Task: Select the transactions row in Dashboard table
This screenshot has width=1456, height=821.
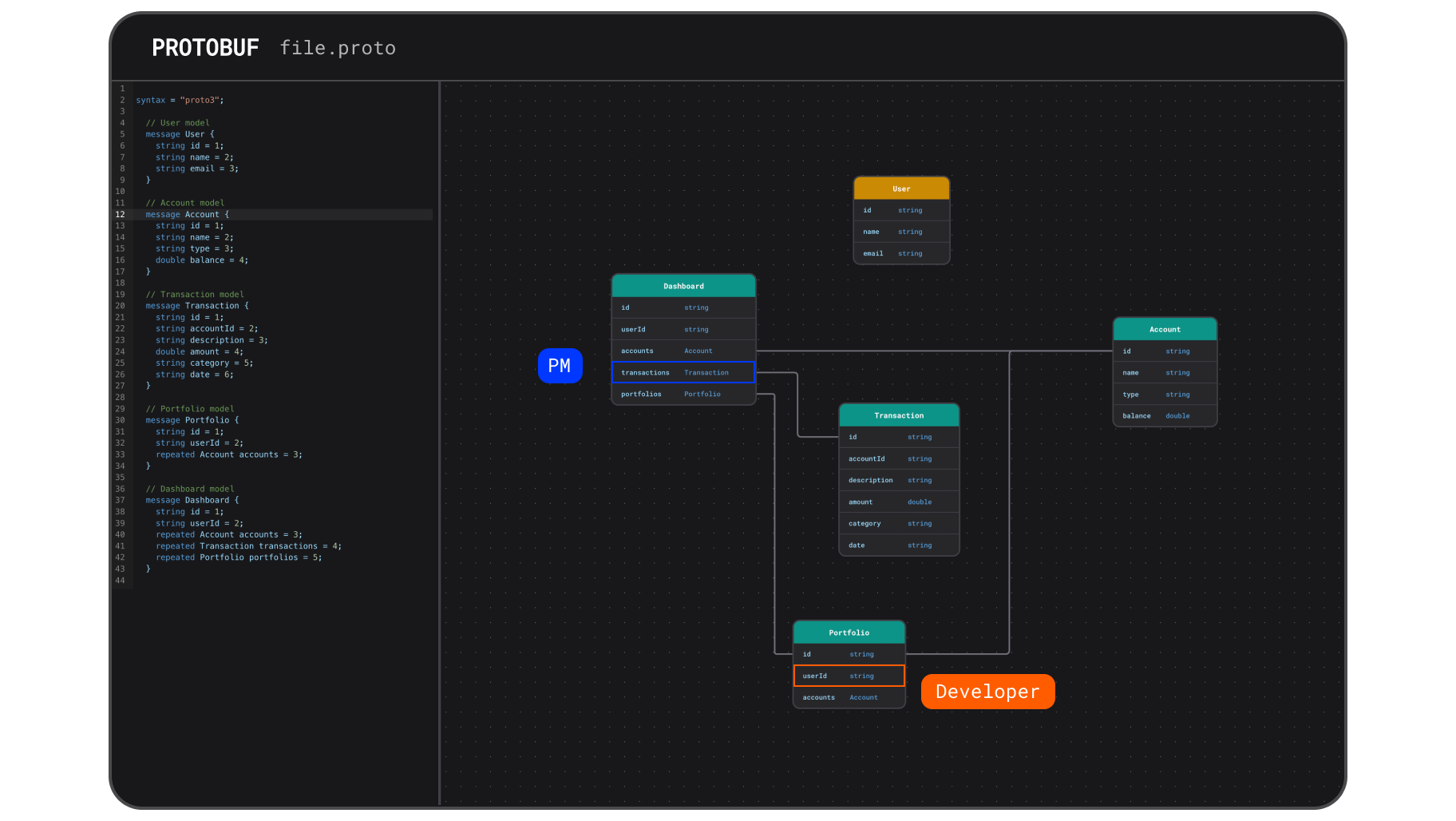Action: click(683, 372)
